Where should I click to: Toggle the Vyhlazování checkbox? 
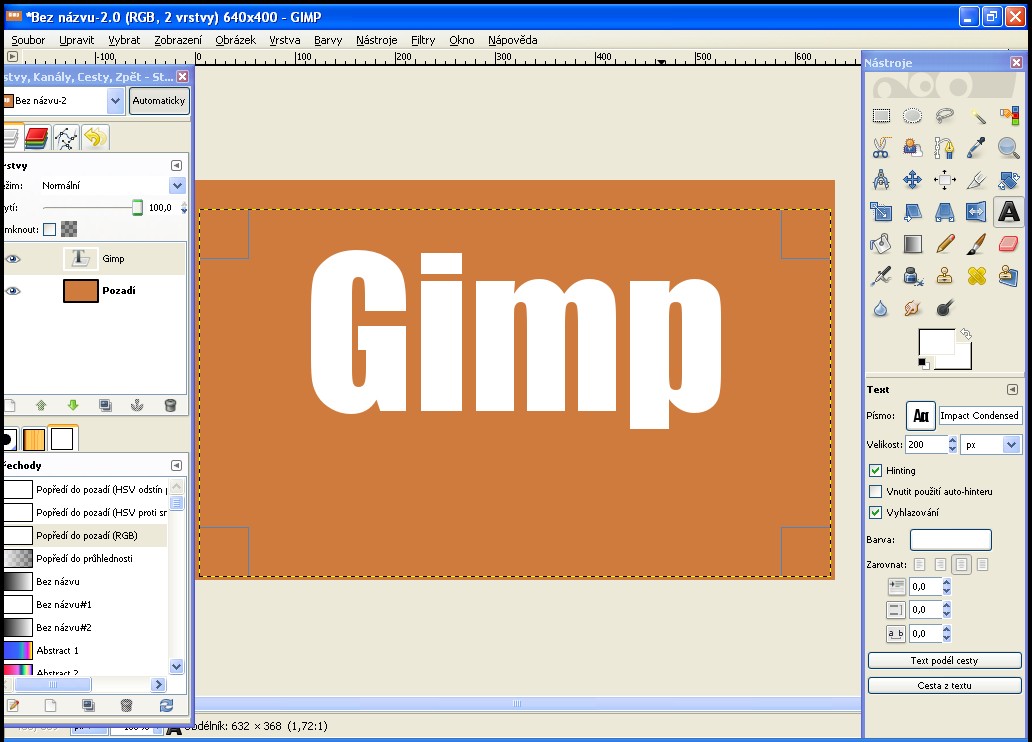point(875,512)
